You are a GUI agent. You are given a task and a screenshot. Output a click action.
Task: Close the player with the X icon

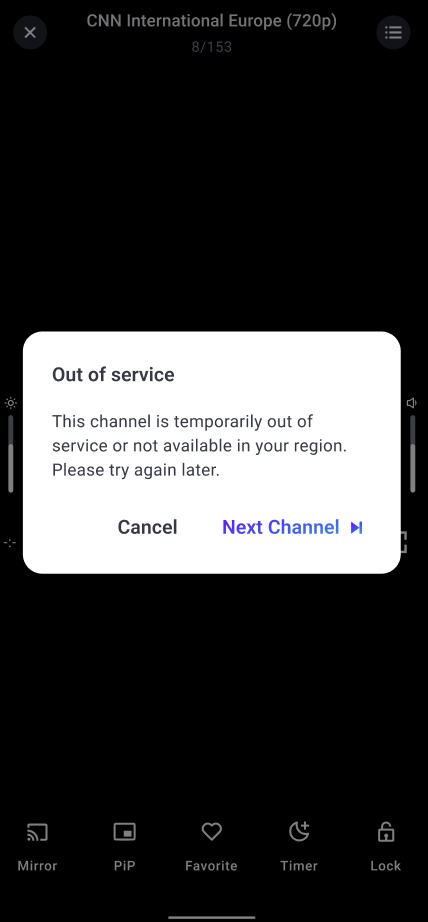coord(30,32)
